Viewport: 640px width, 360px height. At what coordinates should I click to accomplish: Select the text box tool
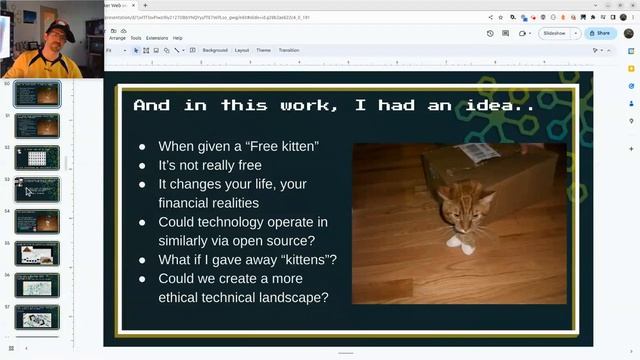(146, 50)
